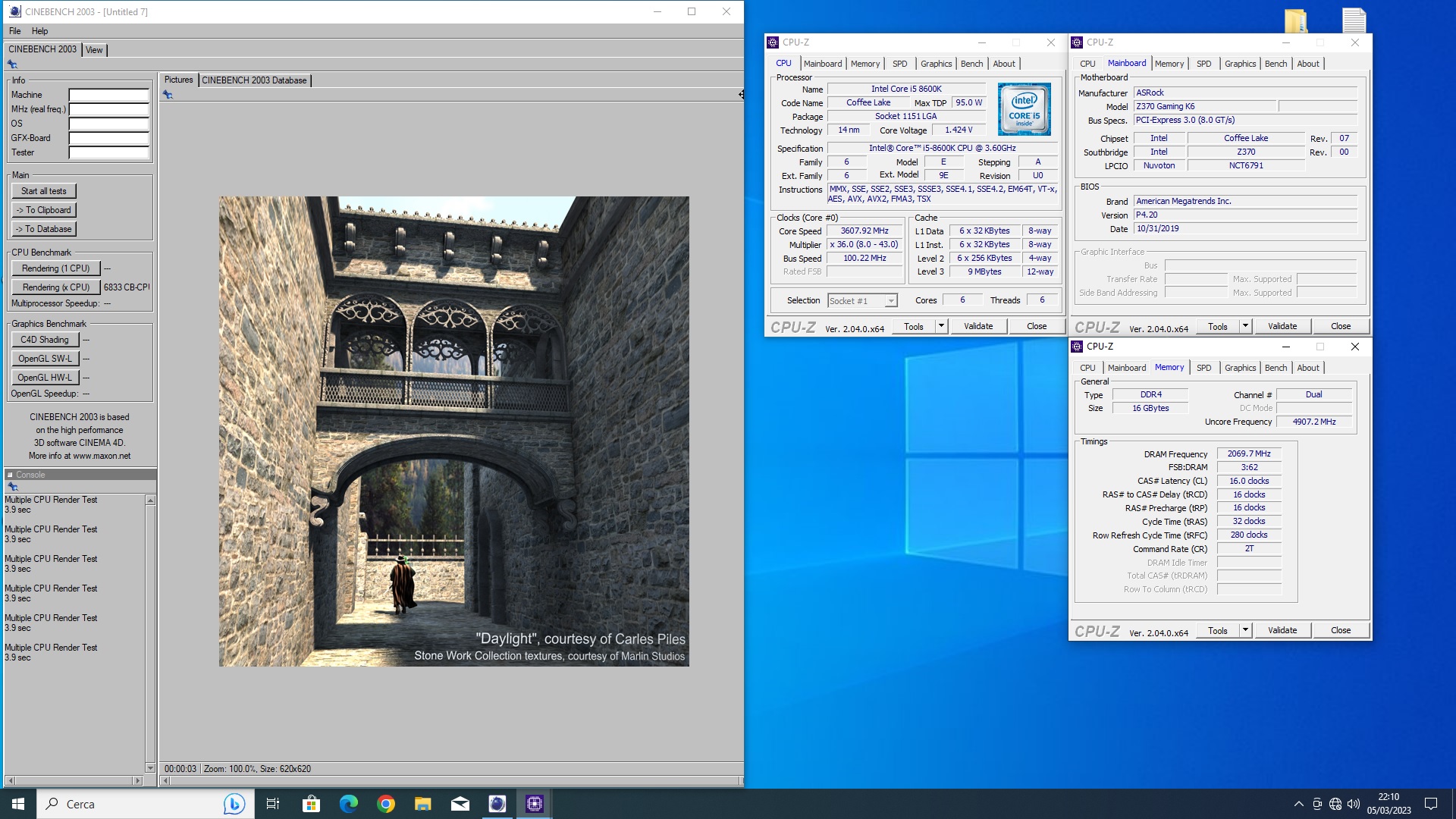
Task: Open the Mail app from the taskbar
Action: pyautogui.click(x=460, y=804)
